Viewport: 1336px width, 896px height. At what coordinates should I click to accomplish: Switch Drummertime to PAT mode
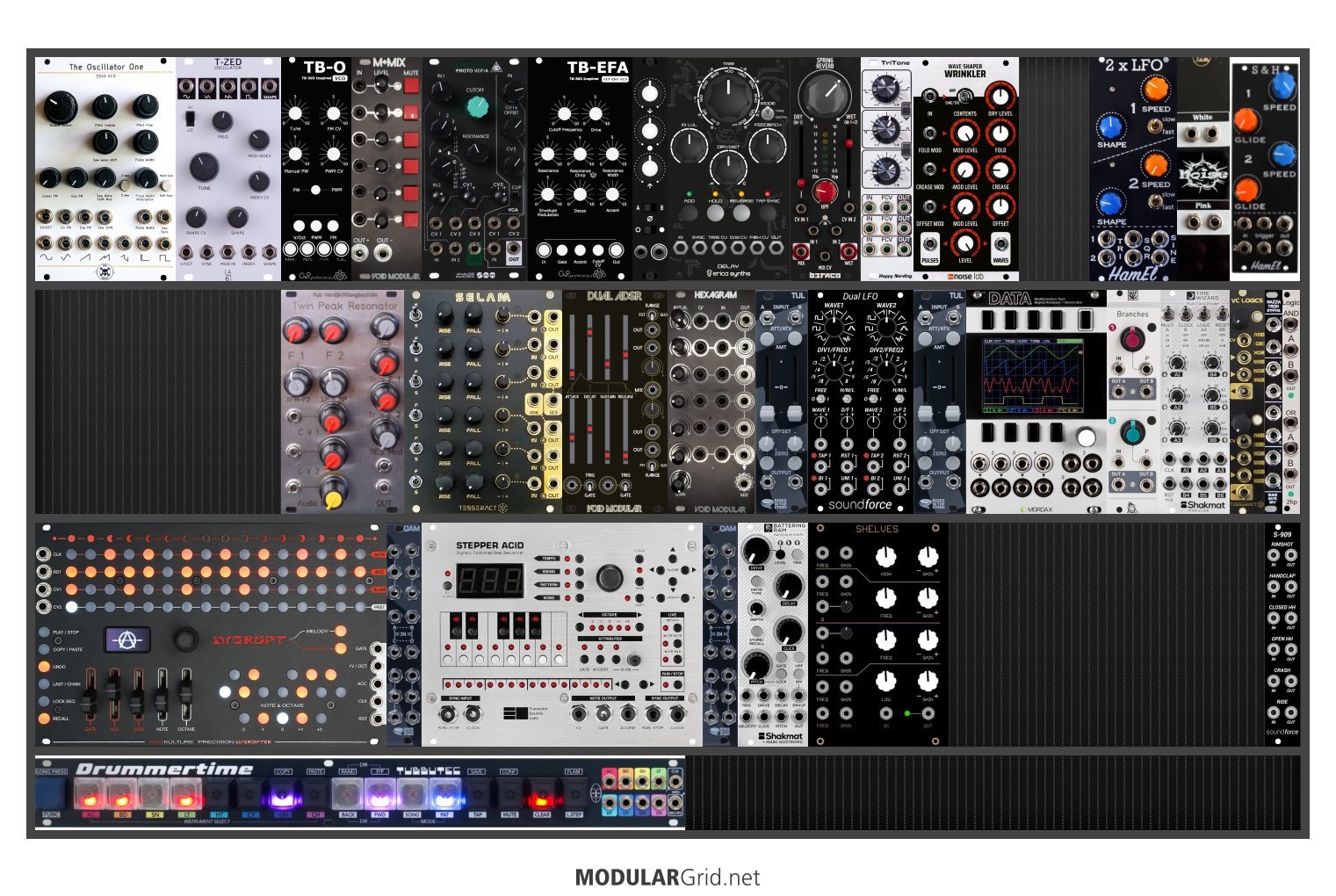[444, 795]
